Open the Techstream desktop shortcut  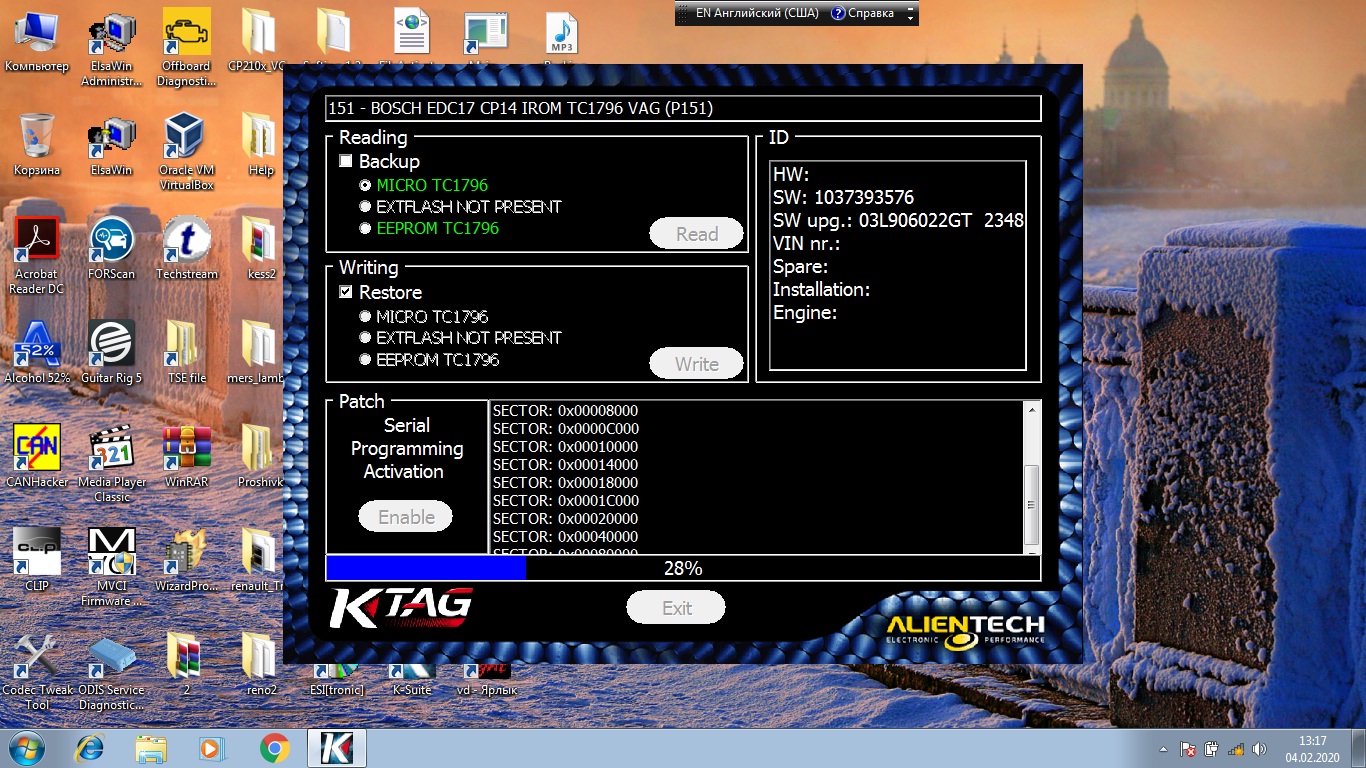pyautogui.click(x=186, y=249)
